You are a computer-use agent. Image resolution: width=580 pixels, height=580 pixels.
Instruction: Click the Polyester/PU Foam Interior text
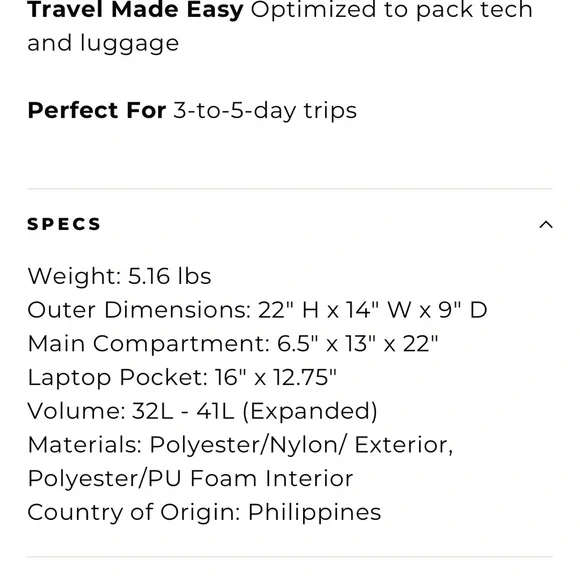tap(190, 478)
